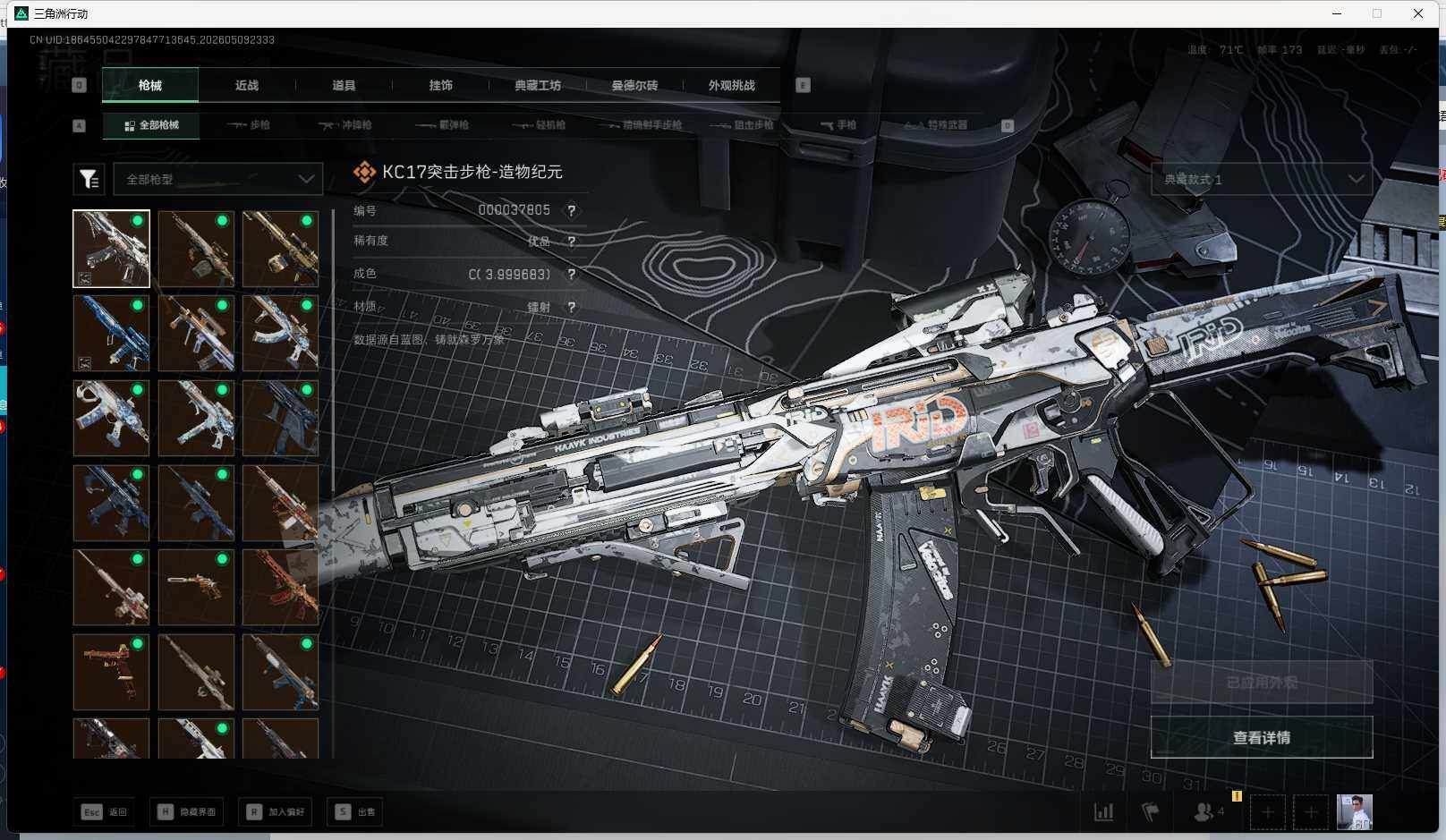Click the wear value C( 3.999683)
The height and width of the screenshot is (840, 1446).
click(x=509, y=274)
